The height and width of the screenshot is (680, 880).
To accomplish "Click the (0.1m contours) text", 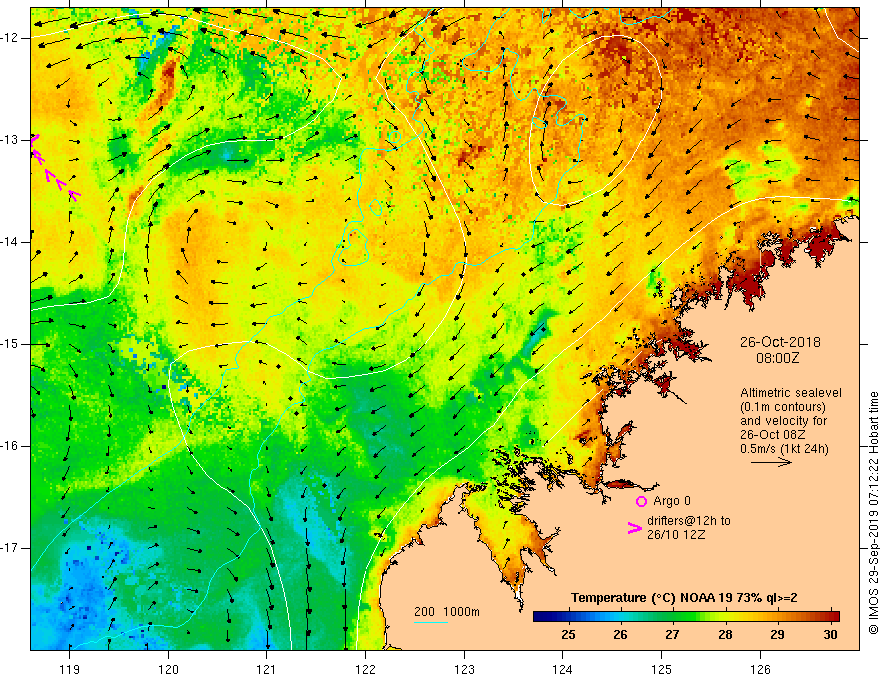I will point(783,407).
